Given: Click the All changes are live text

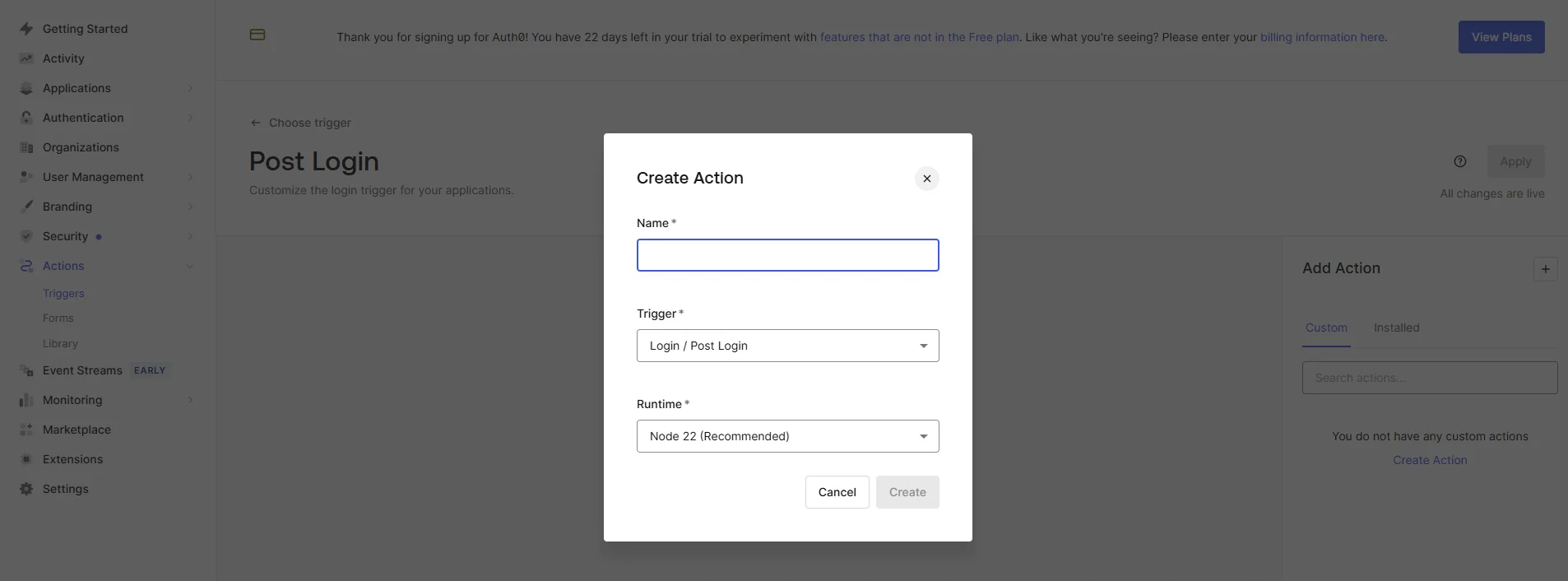Looking at the screenshot, I should click(x=1492, y=193).
